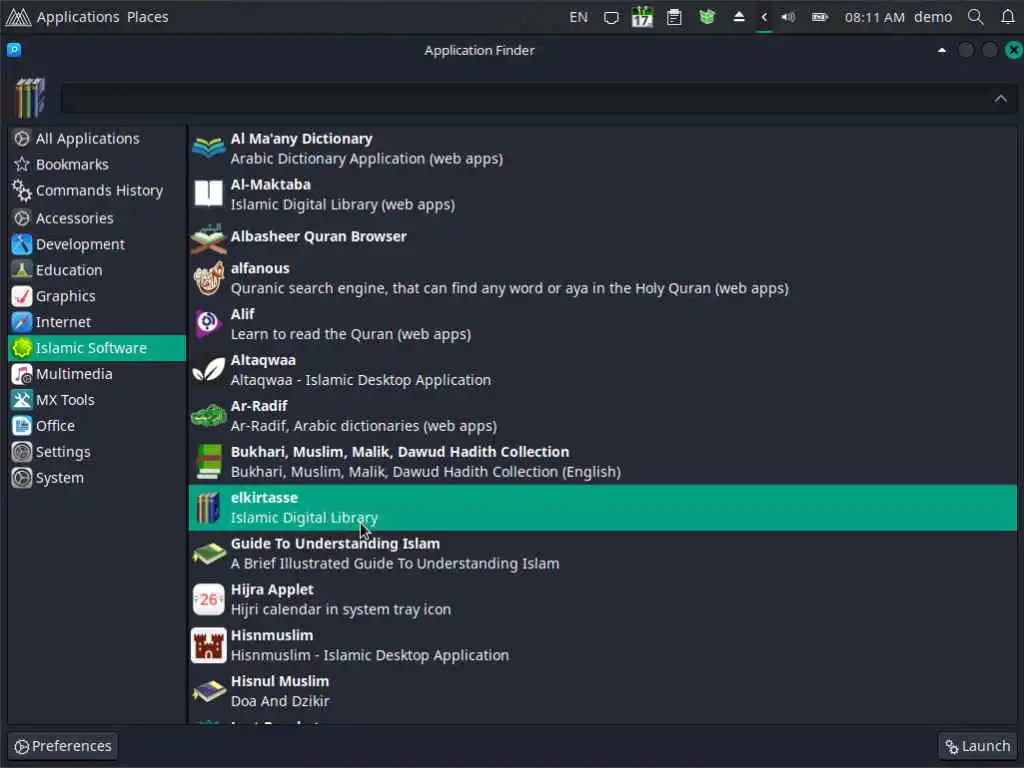Click 'Arabic Dictionary Application (web apps)' text
The height and width of the screenshot is (768, 1024).
[x=366, y=159]
